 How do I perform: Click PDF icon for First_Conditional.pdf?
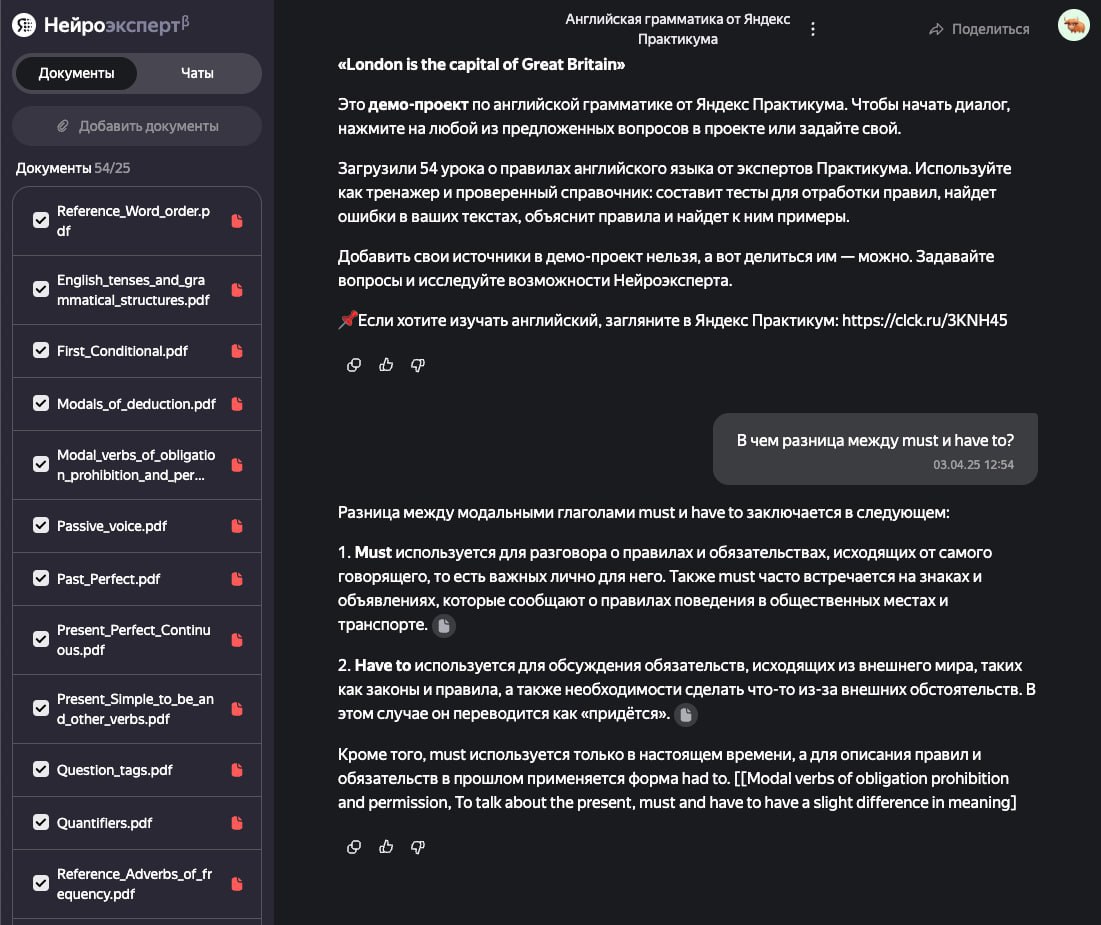[237, 350]
